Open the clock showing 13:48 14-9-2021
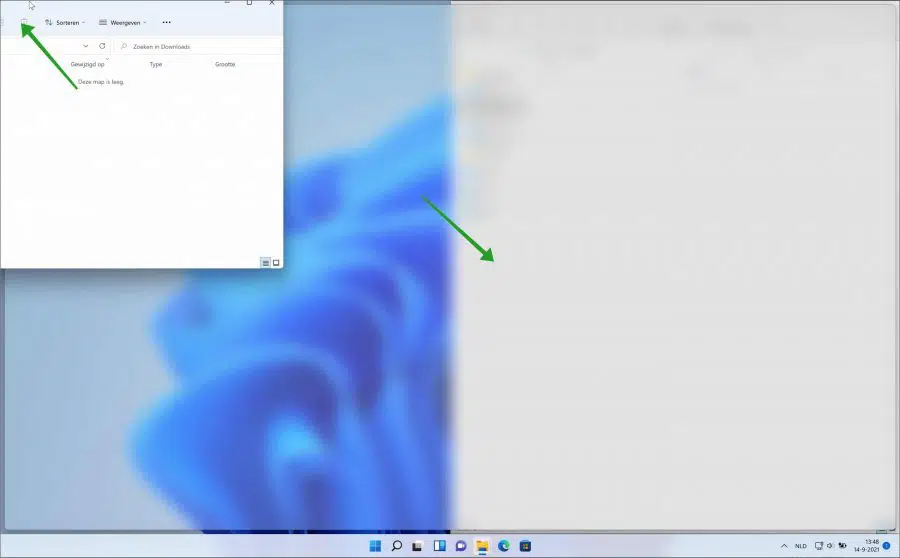900x558 pixels. 866,546
